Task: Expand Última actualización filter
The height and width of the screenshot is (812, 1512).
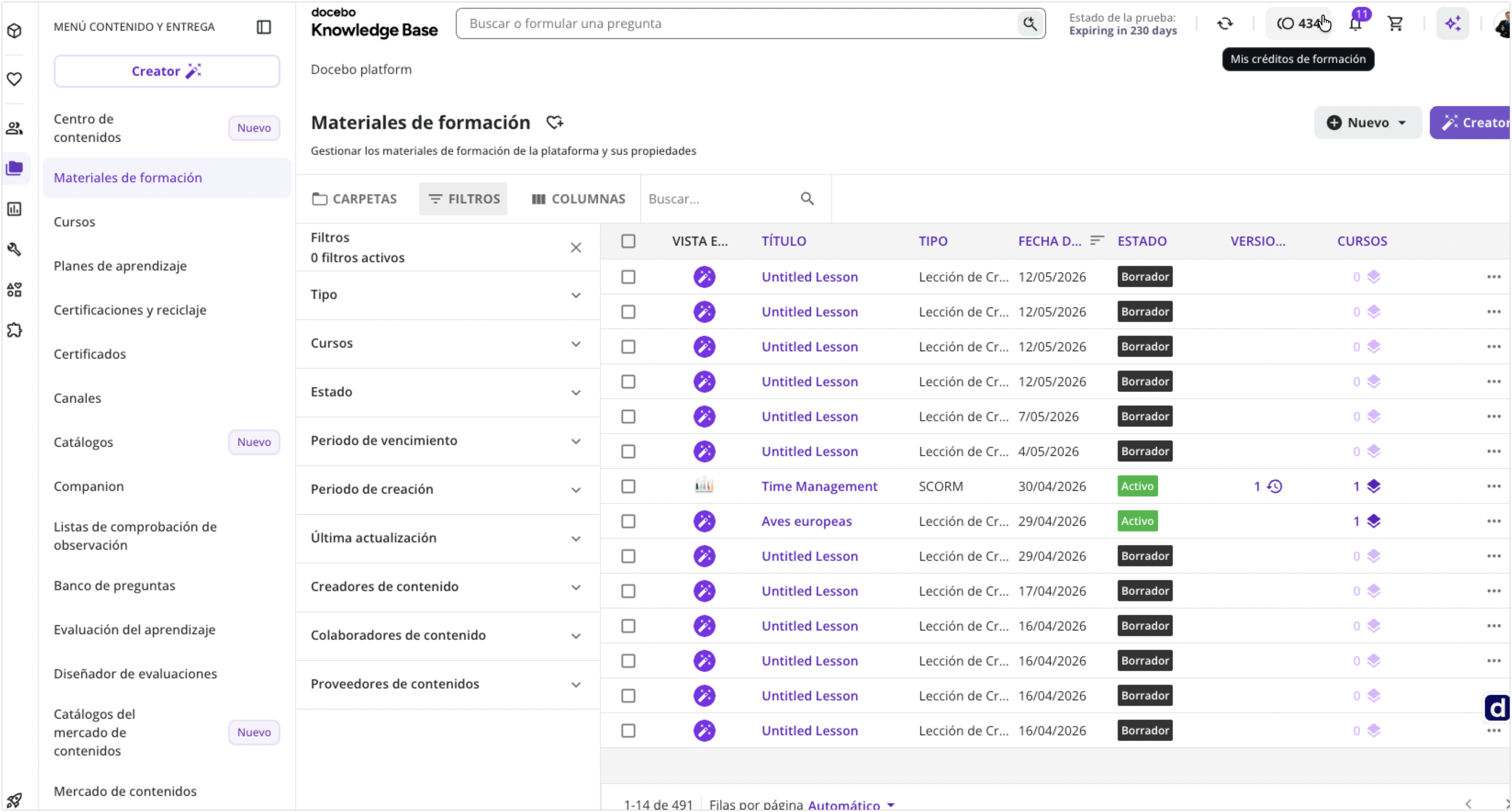Action: (447, 539)
